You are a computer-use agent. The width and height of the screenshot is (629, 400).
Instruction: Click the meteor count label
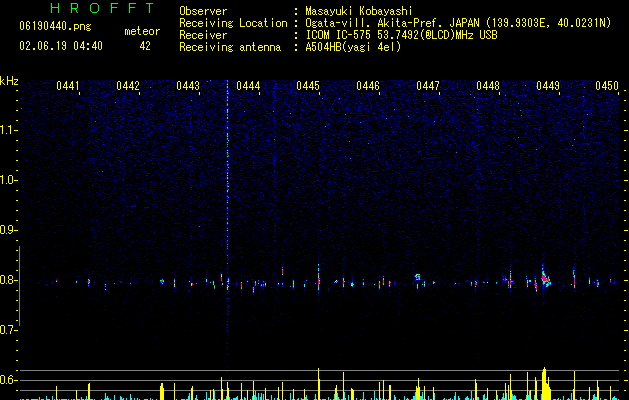tap(142, 31)
